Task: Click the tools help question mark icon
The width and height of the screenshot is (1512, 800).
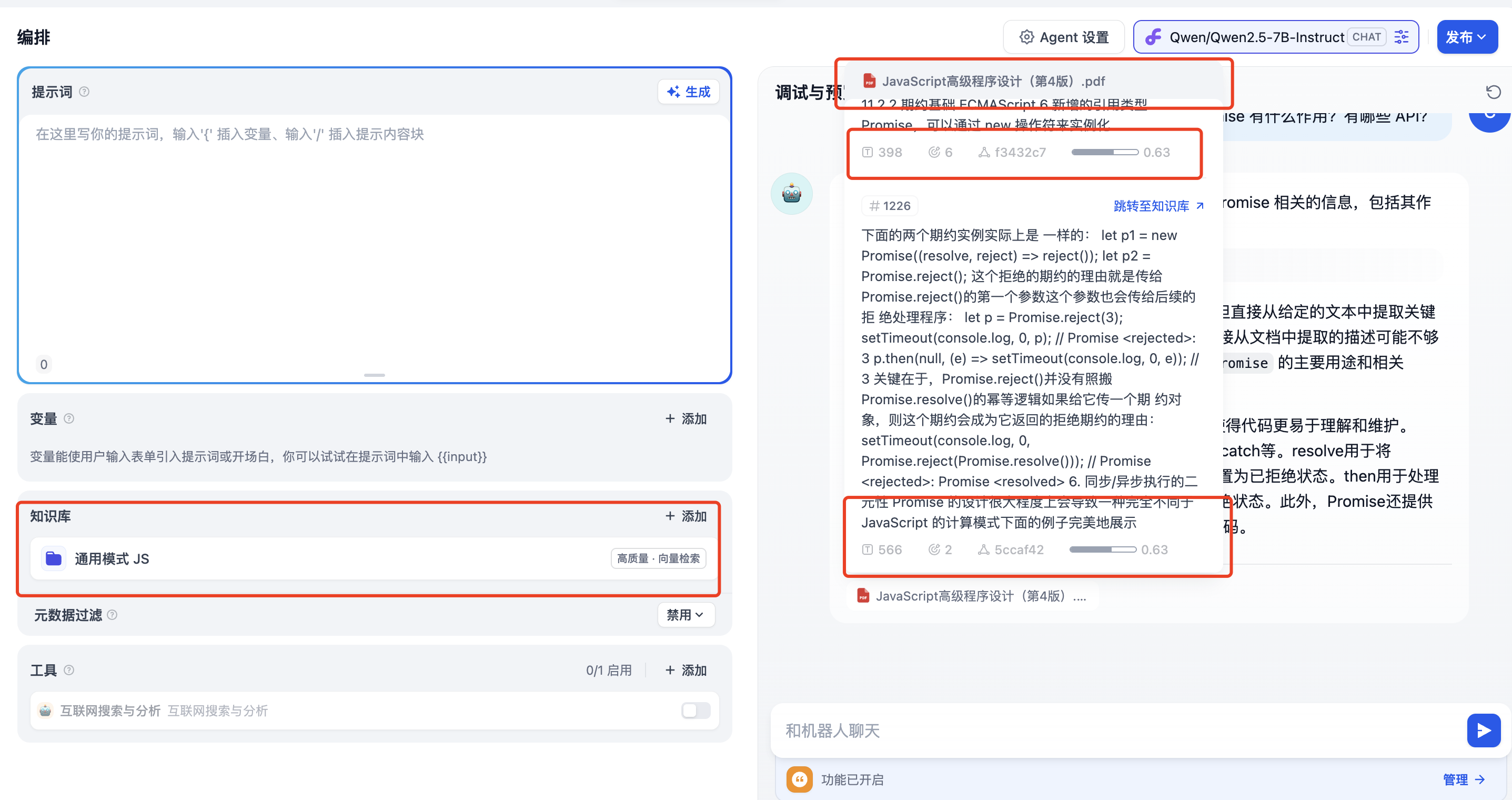Action: (69, 669)
